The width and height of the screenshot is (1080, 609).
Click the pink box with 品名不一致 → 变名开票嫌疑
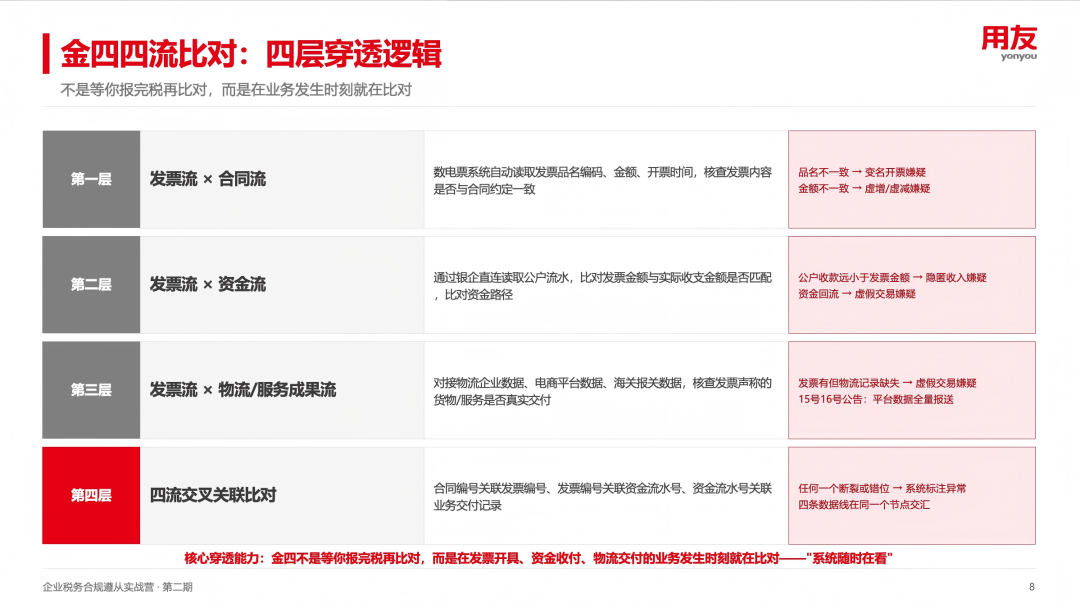912,179
